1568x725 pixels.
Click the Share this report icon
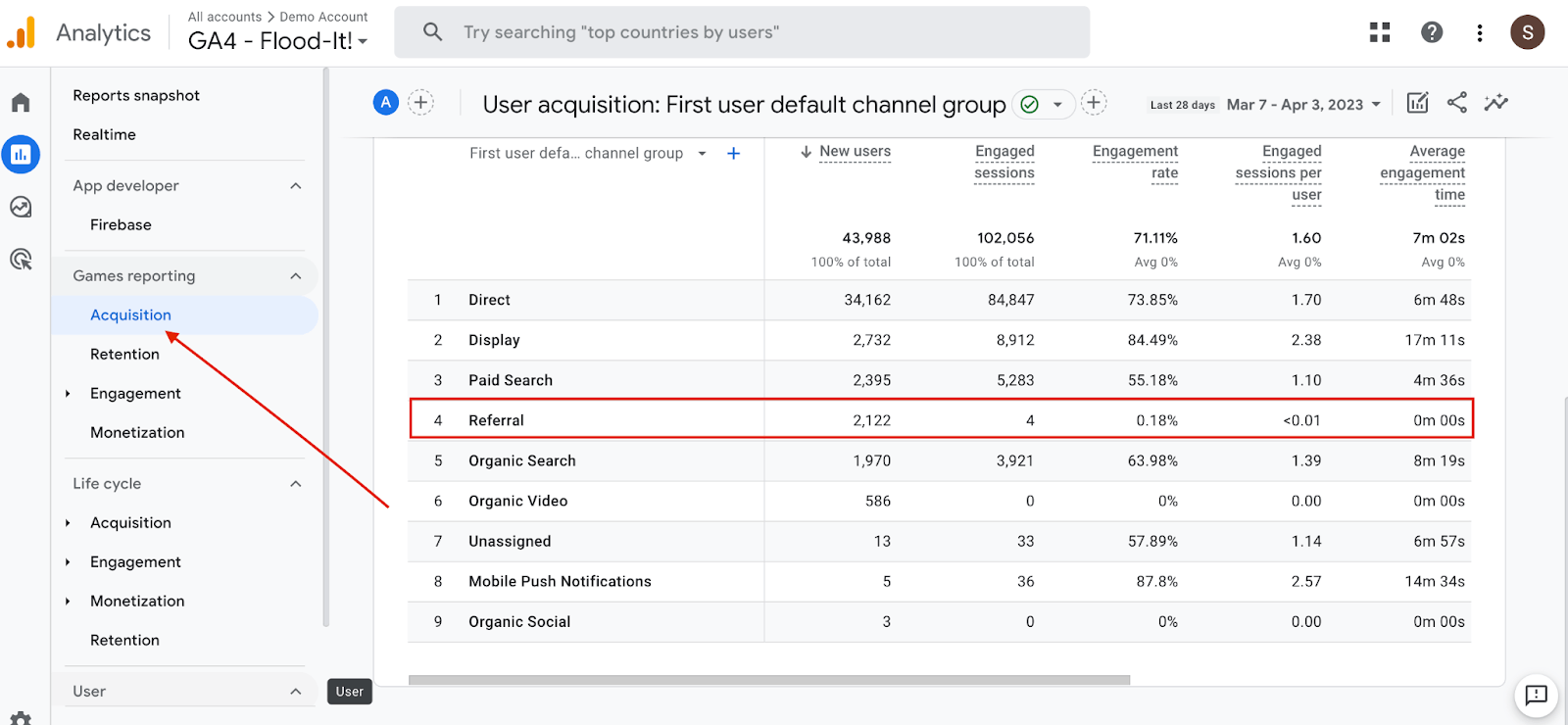1457,103
